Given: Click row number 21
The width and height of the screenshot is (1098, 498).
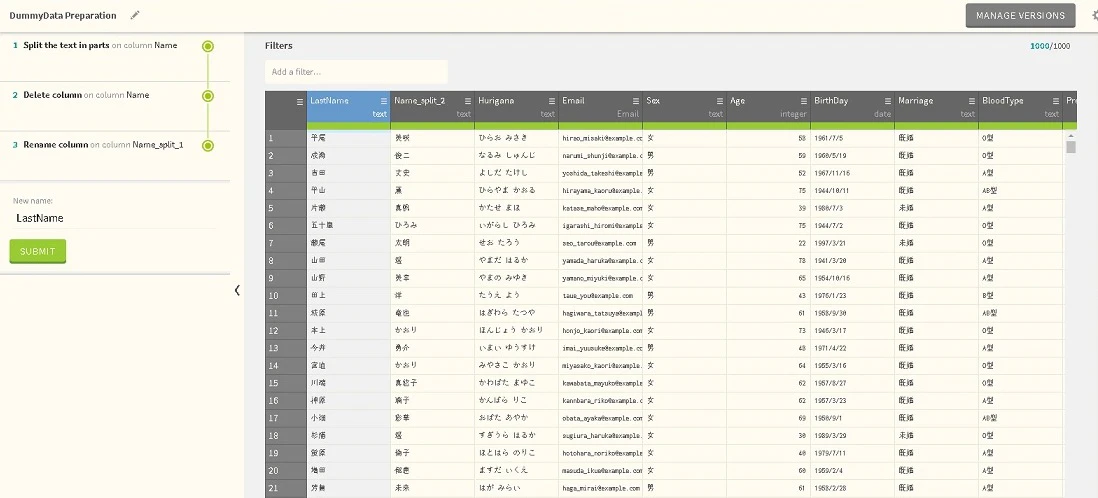Looking at the screenshot, I should point(286,488).
